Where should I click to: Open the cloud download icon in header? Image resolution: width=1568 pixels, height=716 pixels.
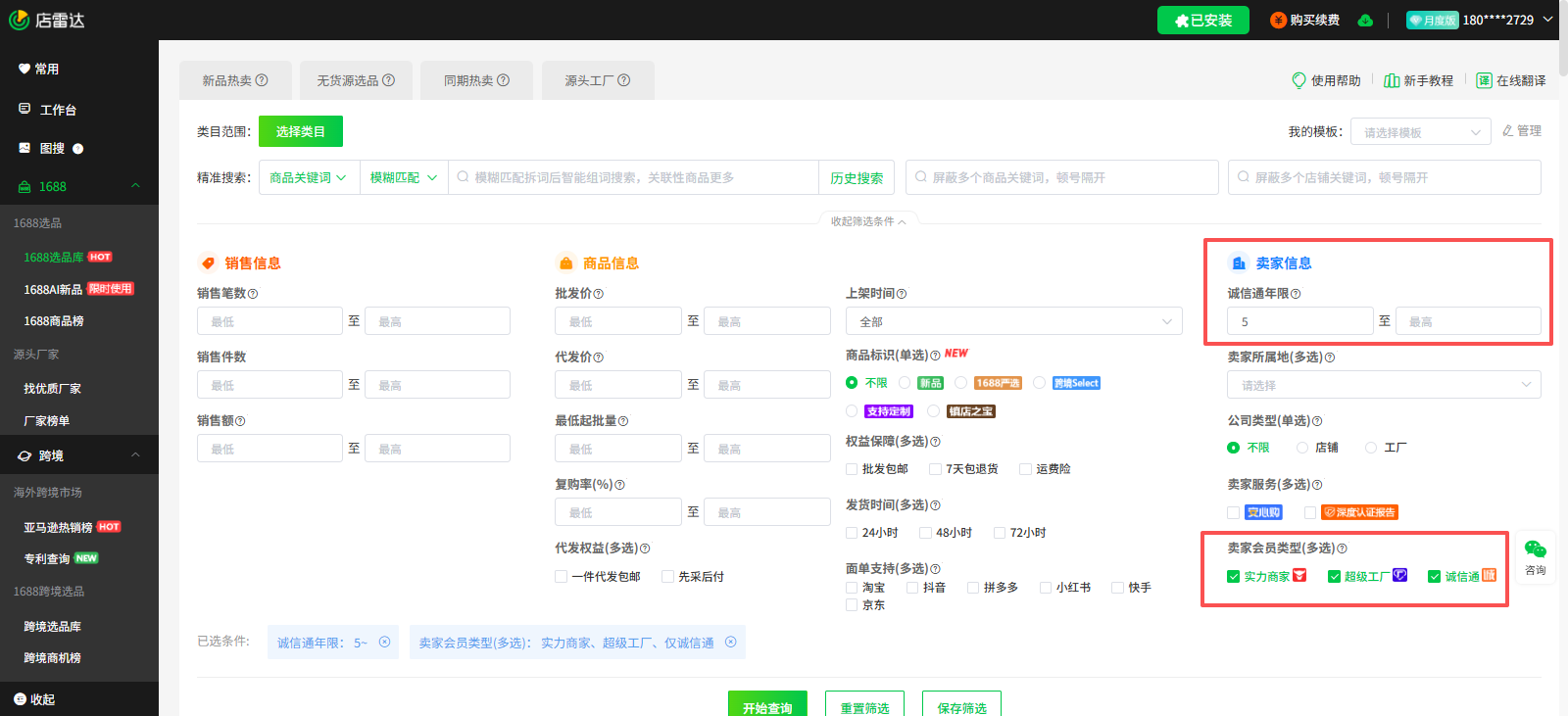(x=1365, y=21)
